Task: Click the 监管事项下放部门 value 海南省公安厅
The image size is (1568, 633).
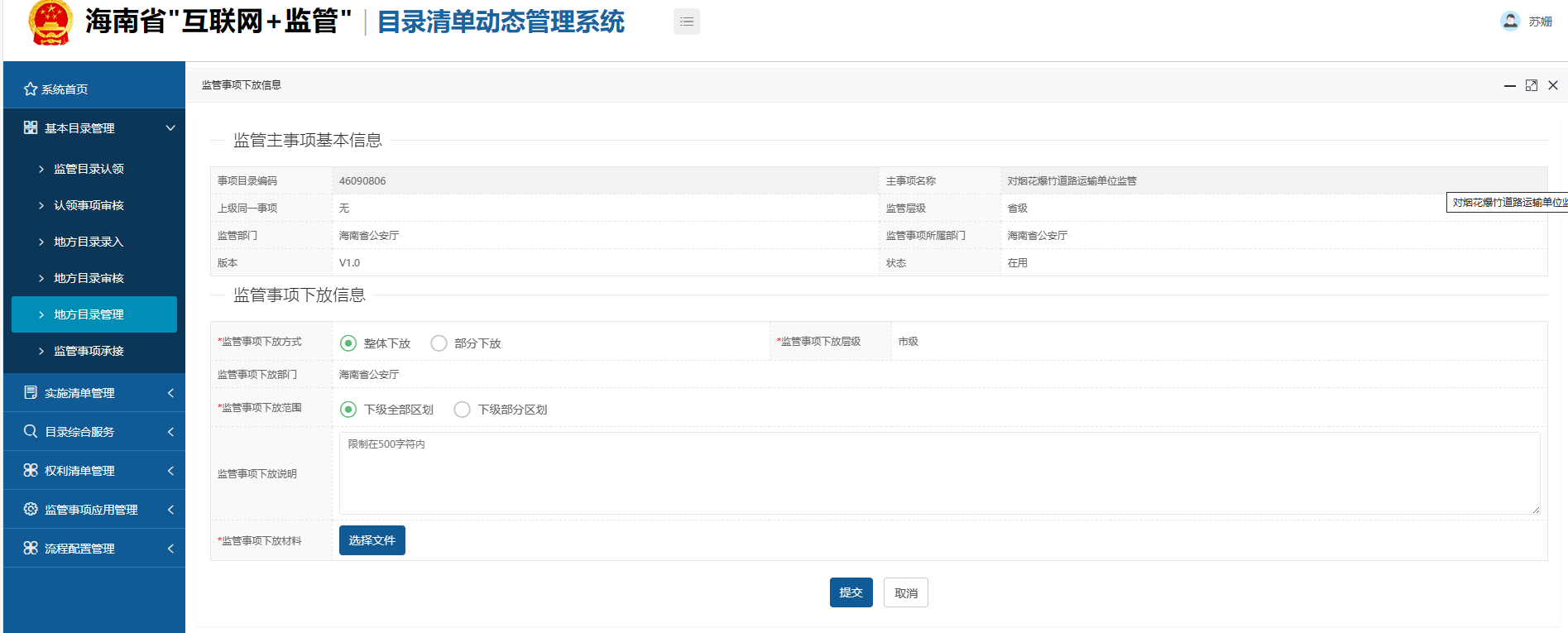Action: click(x=369, y=374)
